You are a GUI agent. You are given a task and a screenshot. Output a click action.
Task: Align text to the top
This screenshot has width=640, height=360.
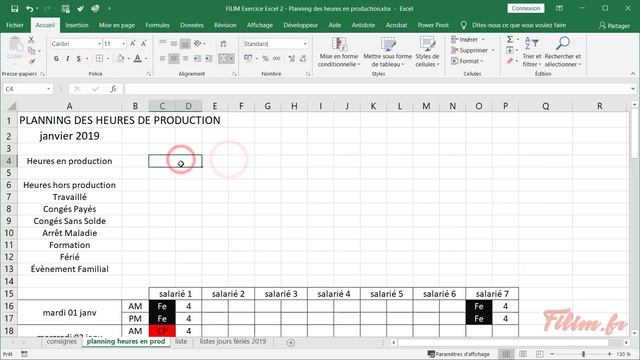coord(163,43)
